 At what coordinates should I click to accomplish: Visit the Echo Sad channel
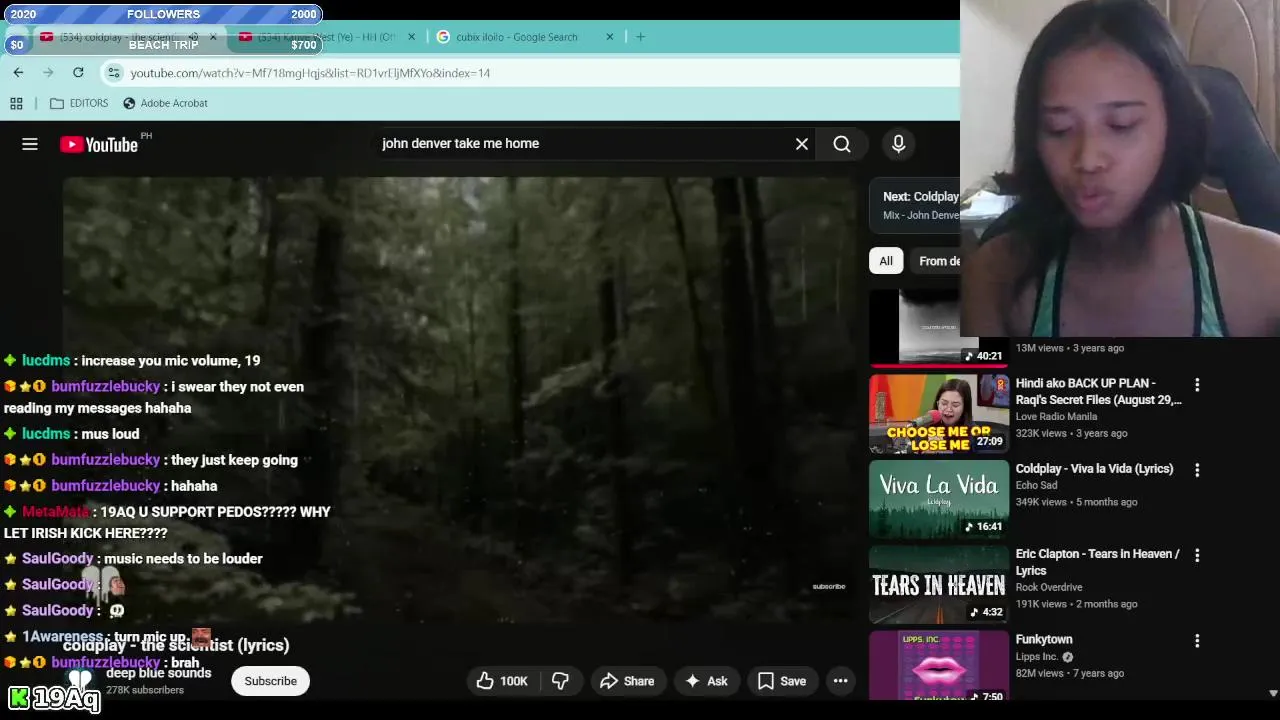coord(1036,485)
